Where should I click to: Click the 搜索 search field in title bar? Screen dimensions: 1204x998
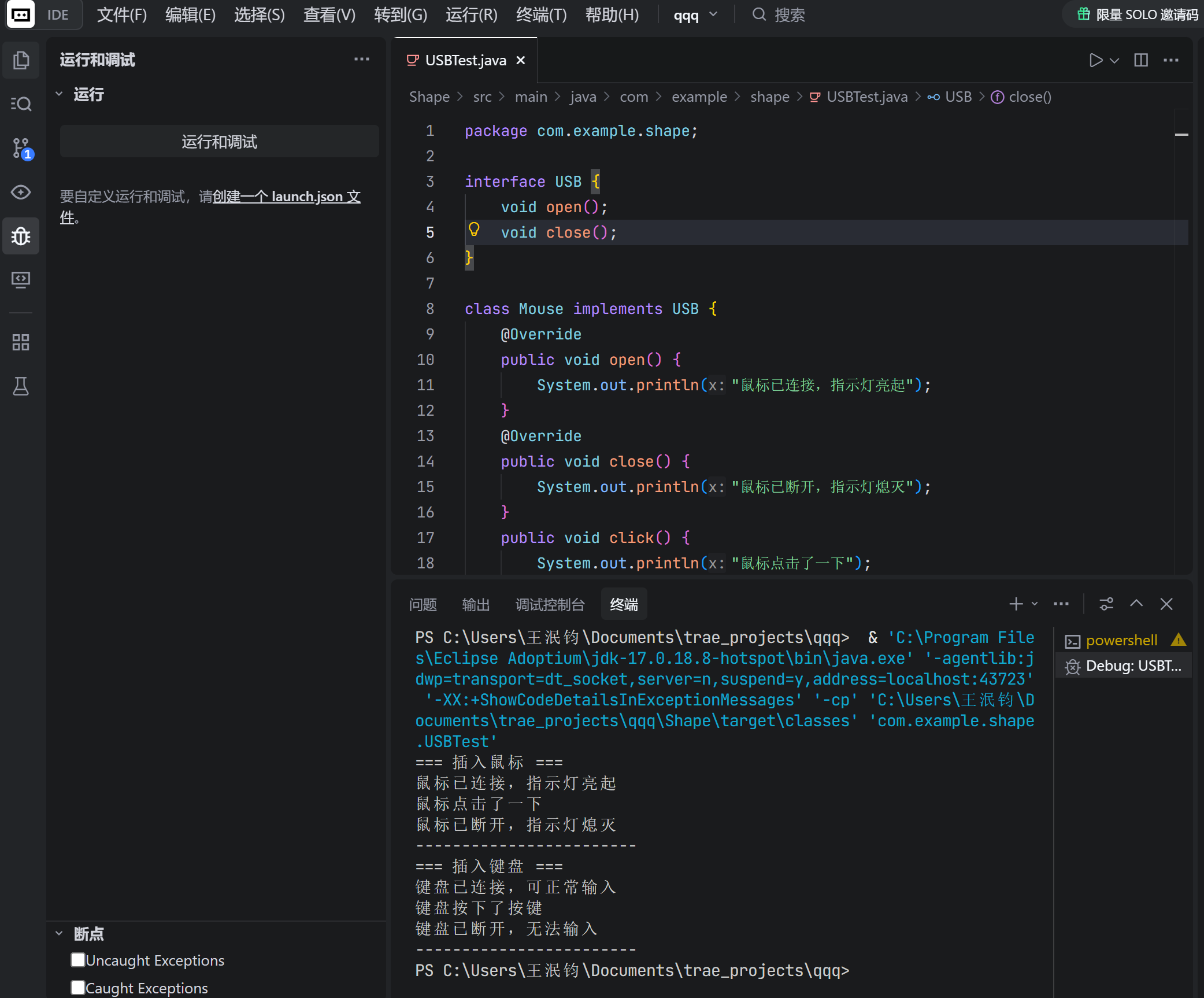click(x=790, y=15)
